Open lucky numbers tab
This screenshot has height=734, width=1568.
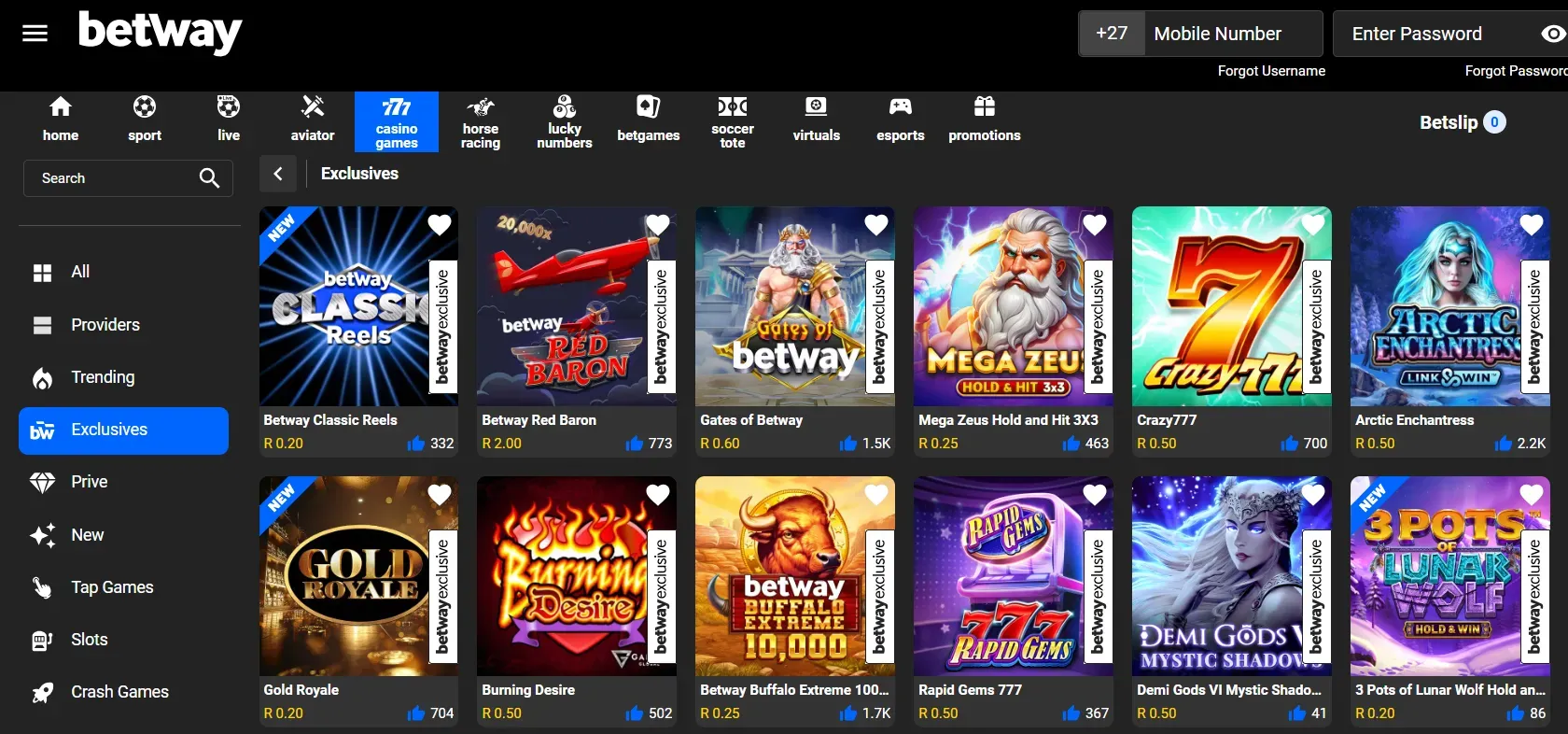[x=565, y=121]
